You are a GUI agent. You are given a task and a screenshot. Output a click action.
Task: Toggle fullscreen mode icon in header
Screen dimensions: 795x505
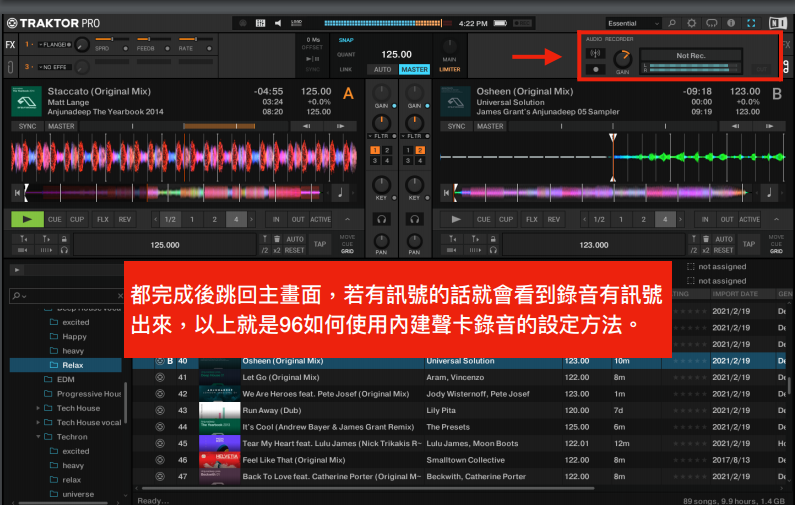pos(751,23)
